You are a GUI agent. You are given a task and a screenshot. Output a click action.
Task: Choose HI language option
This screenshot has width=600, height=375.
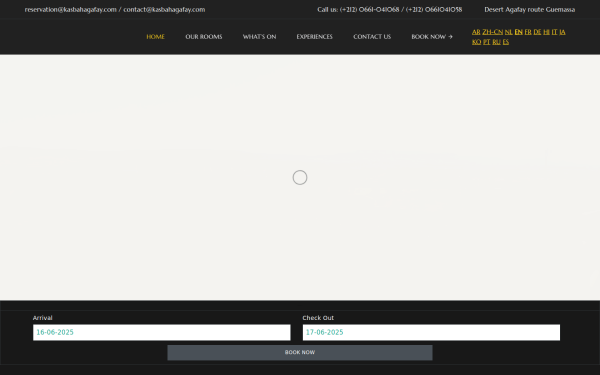(x=546, y=32)
